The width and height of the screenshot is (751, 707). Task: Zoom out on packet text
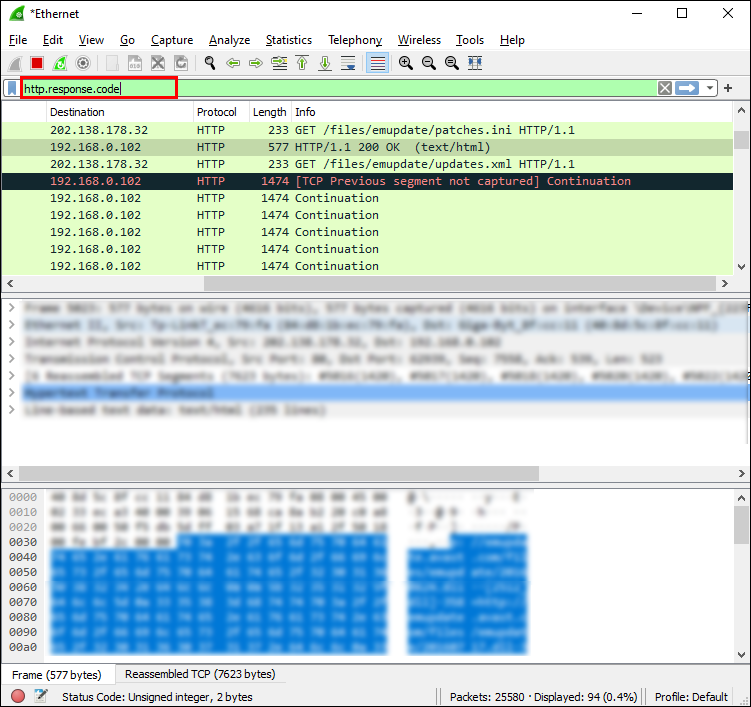pos(429,63)
